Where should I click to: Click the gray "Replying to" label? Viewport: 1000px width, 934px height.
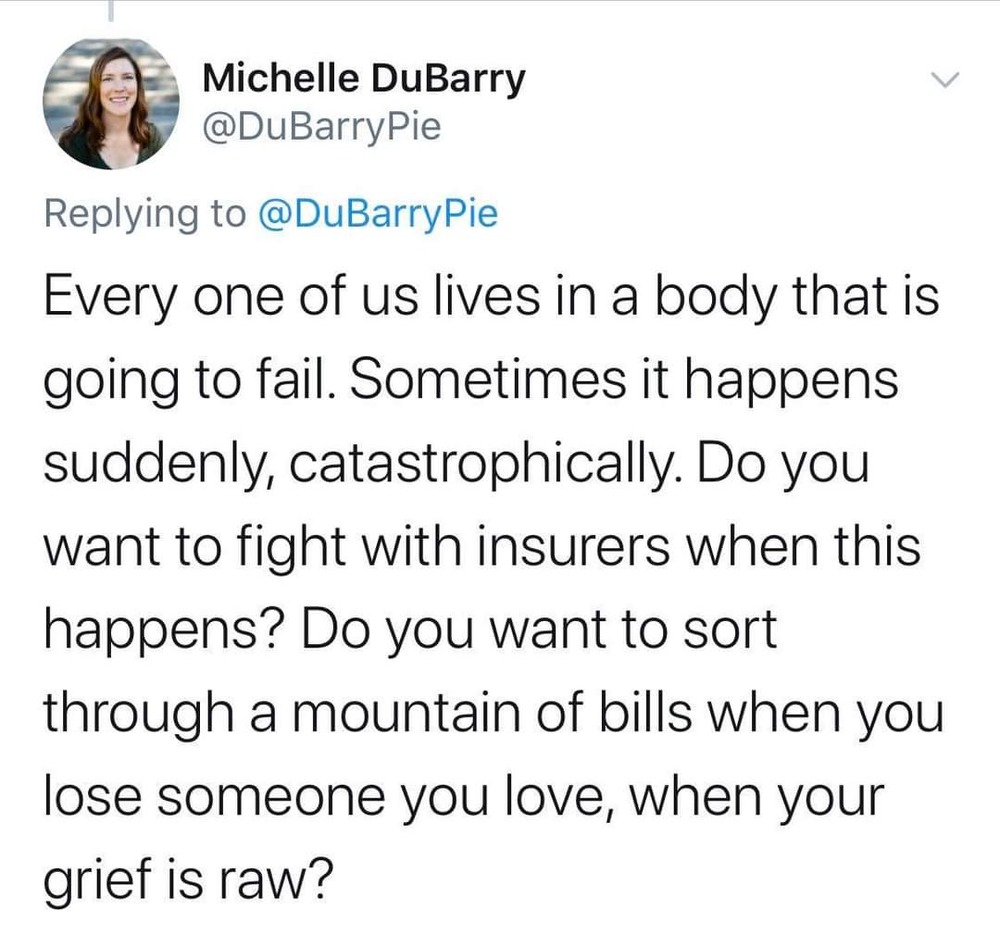pos(145,215)
